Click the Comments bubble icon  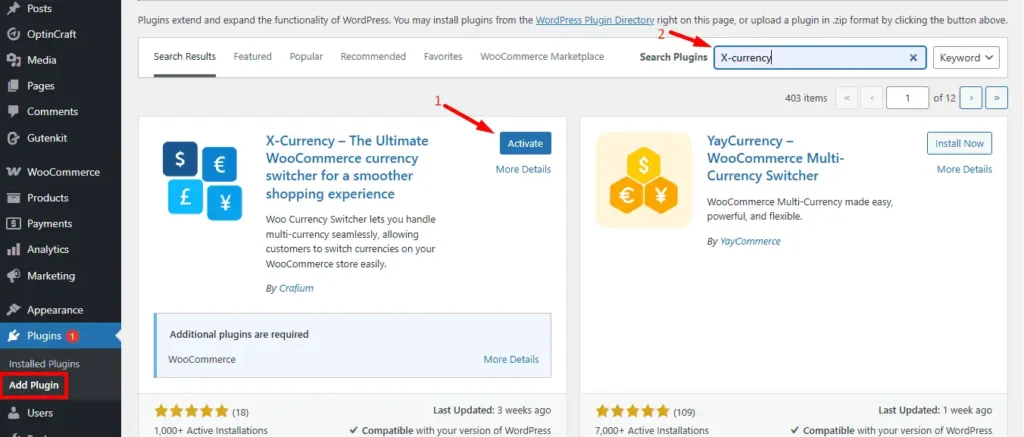coord(13,112)
